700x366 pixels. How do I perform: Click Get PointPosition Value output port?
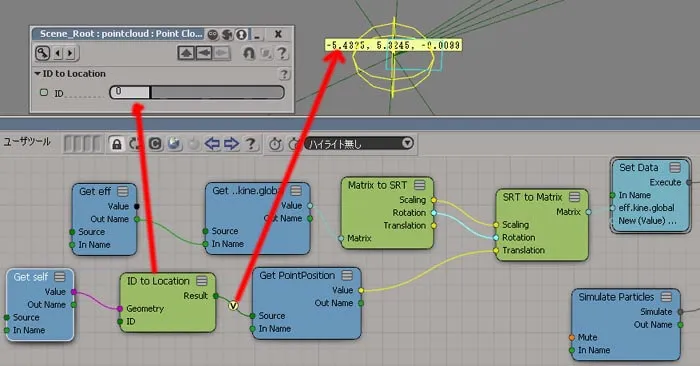click(361, 290)
